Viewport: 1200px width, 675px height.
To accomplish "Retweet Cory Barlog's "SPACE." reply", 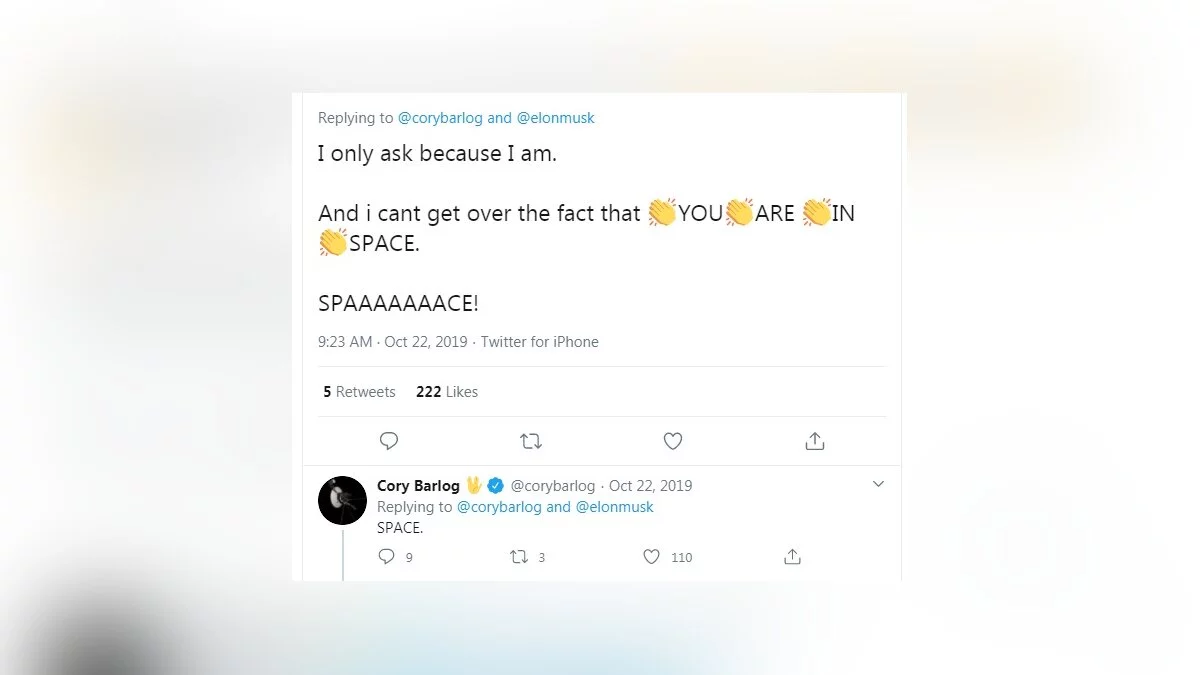I will 520,557.
